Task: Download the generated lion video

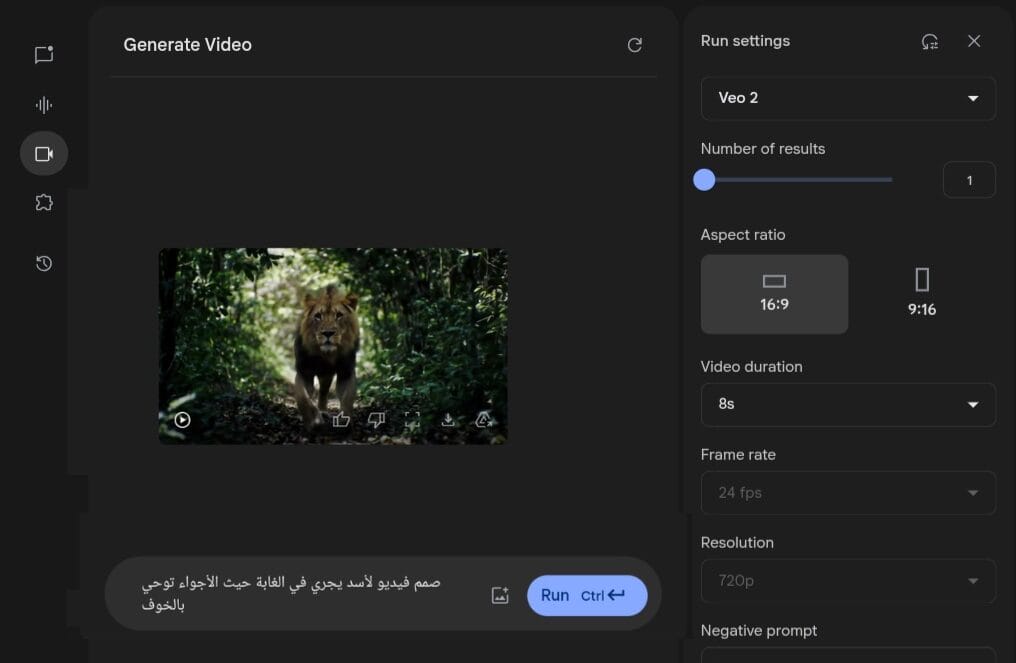Action: click(x=448, y=420)
